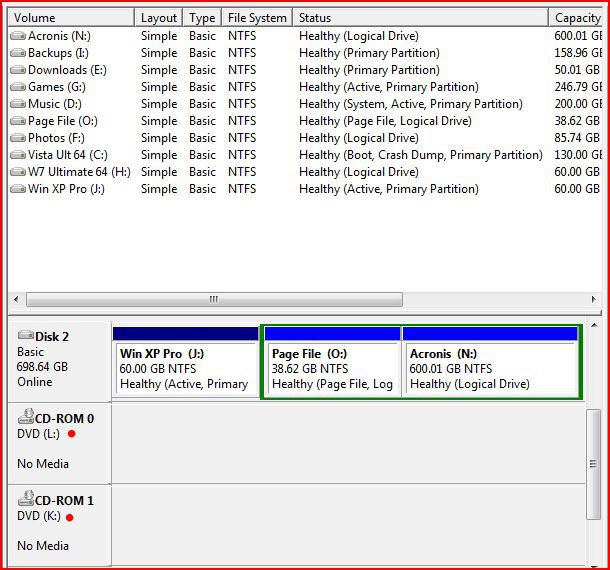
Task: Click the W7 Ultimate 64 (H:) drive icon
Action: point(18,172)
